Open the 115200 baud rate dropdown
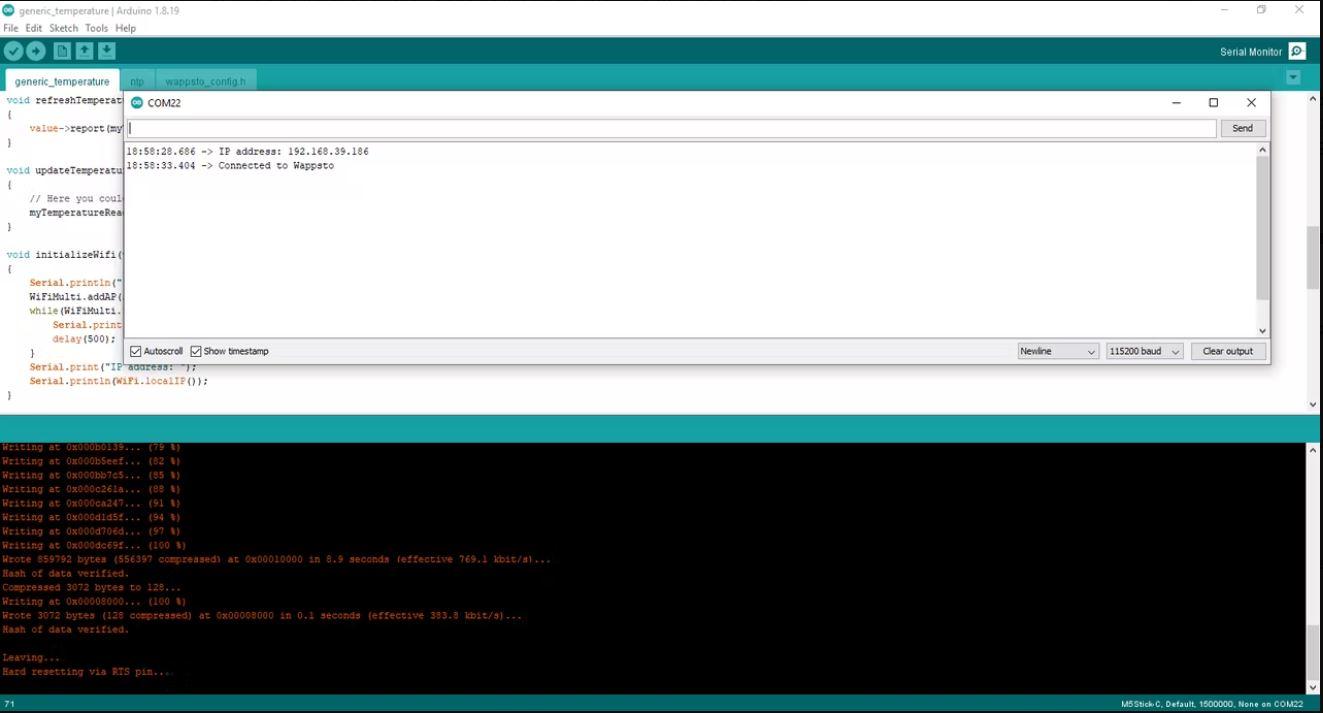 (x=1145, y=351)
